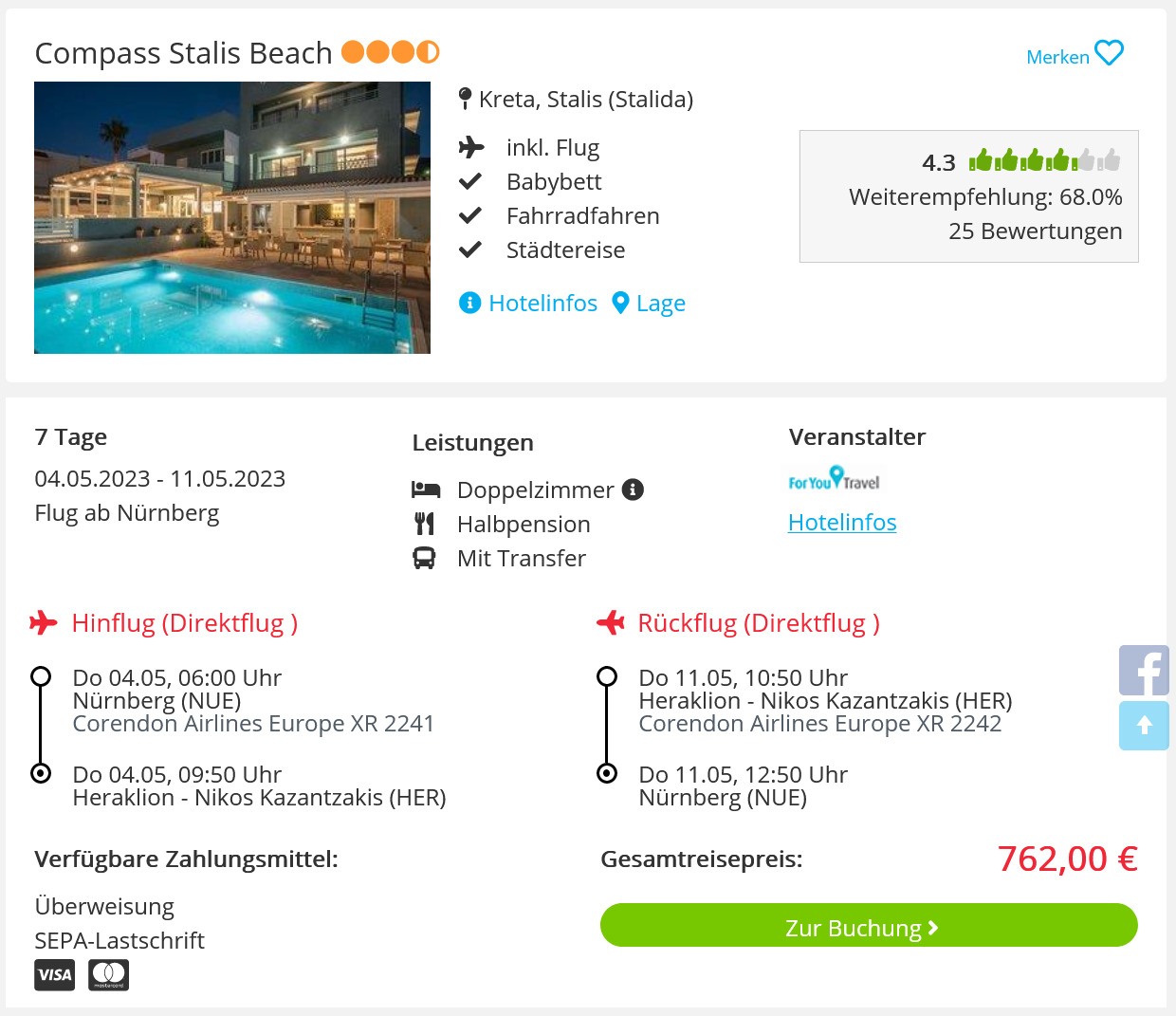
Task: Click Zur Buchung button
Action: click(x=869, y=925)
